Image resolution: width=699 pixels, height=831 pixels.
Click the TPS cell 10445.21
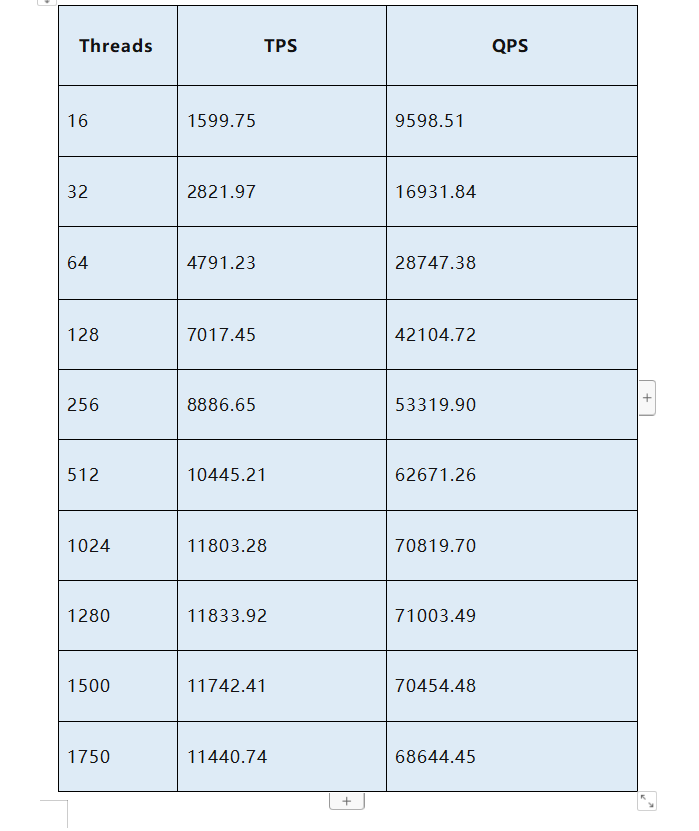tap(281, 475)
